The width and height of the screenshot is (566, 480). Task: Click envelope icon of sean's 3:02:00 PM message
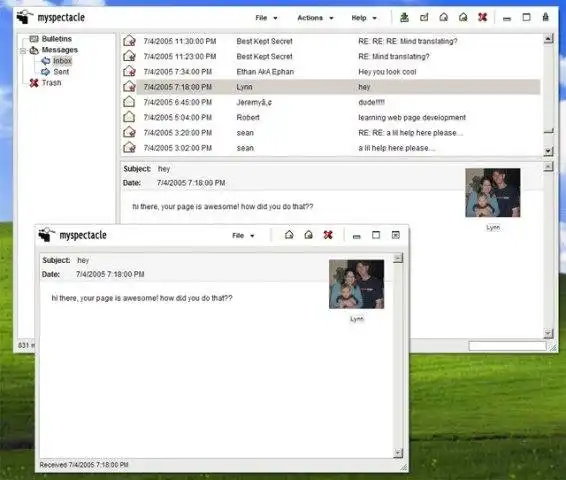tap(129, 148)
